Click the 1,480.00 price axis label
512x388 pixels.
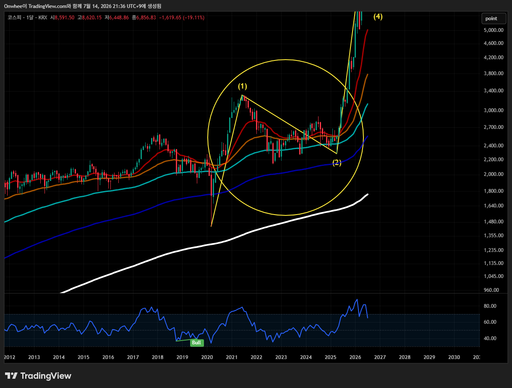(494, 222)
